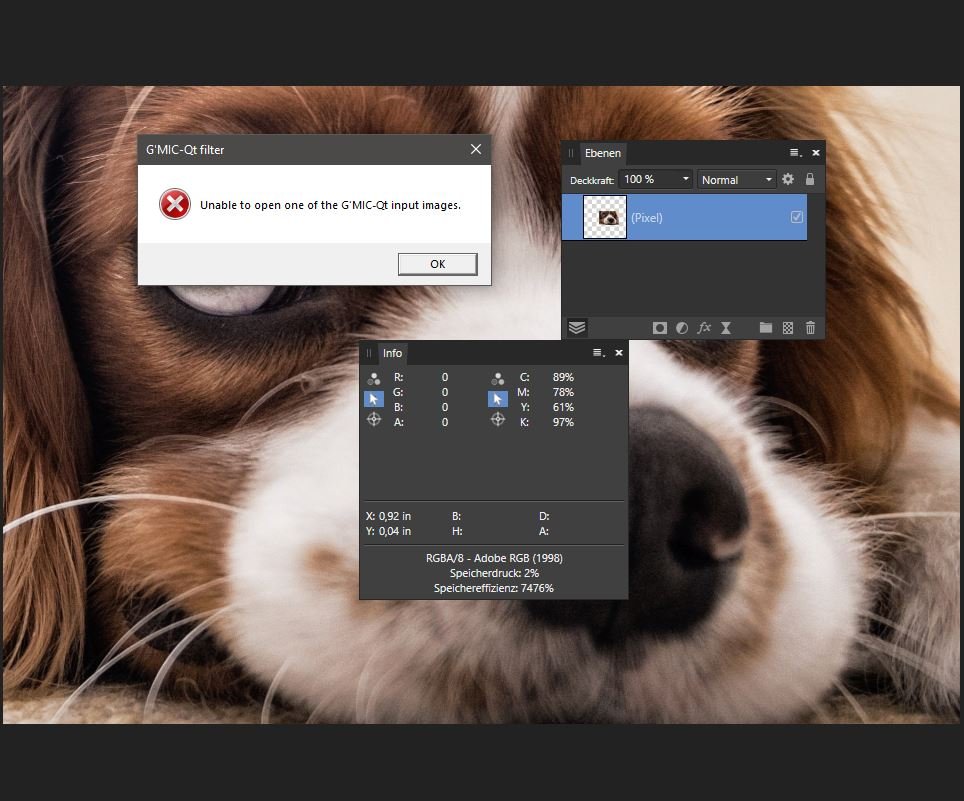Open layer blend options gear icon
The image size is (964, 801).
[x=788, y=179]
